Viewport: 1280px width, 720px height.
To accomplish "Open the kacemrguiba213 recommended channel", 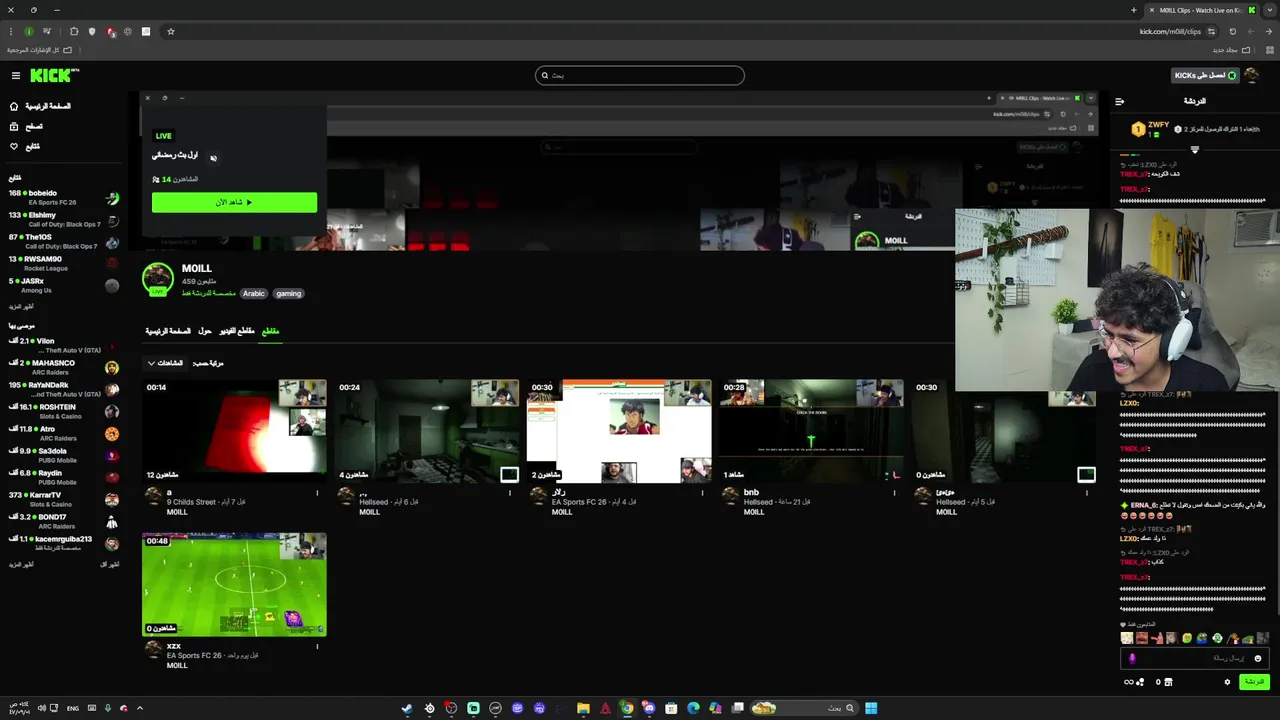I will (64, 543).
